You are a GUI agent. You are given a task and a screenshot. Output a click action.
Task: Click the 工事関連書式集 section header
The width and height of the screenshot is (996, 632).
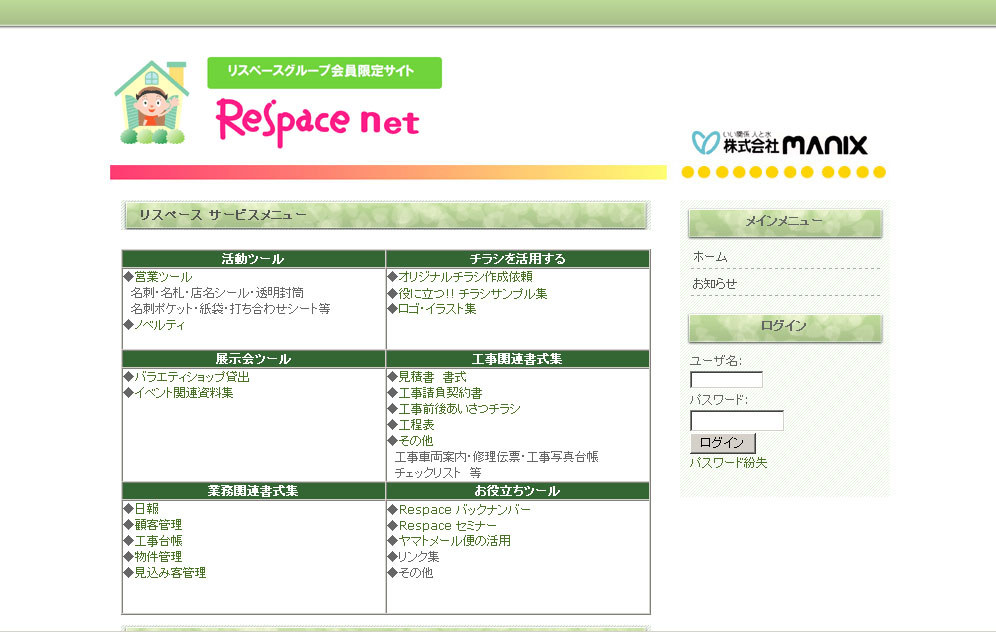(x=518, y=359)
